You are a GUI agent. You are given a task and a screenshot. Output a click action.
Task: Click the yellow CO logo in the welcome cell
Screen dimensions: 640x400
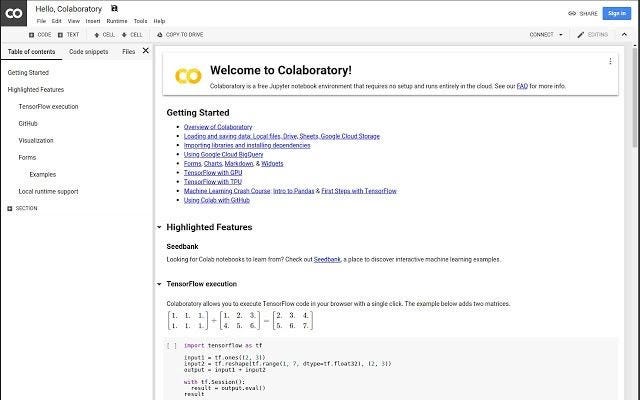click(188, 76)
